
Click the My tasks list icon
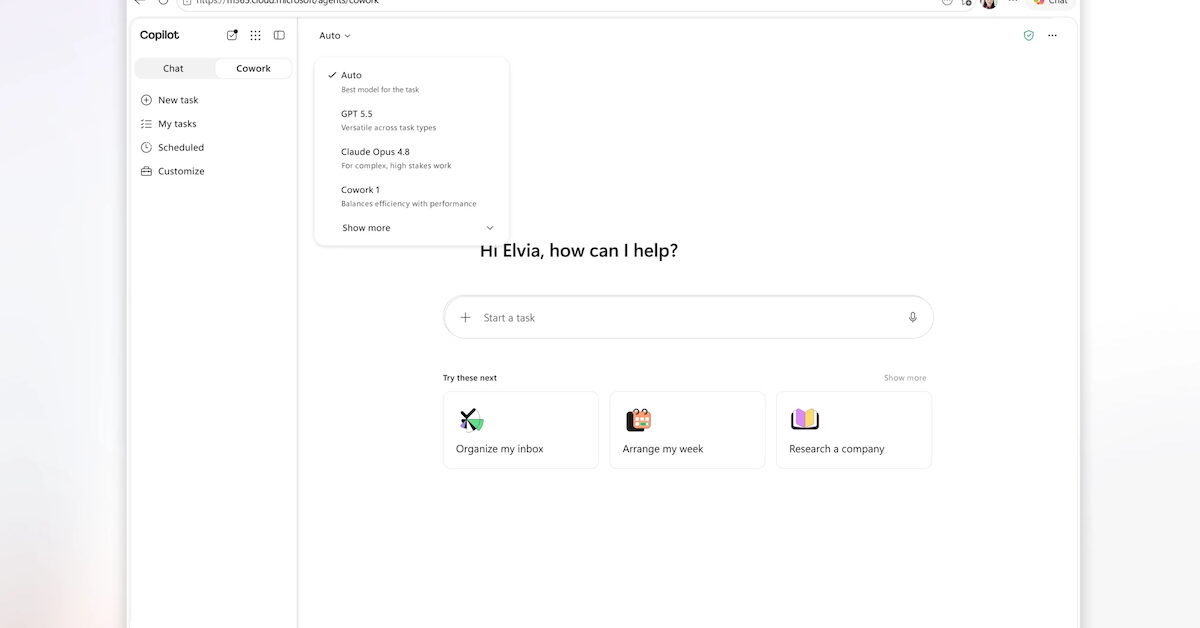146,124
